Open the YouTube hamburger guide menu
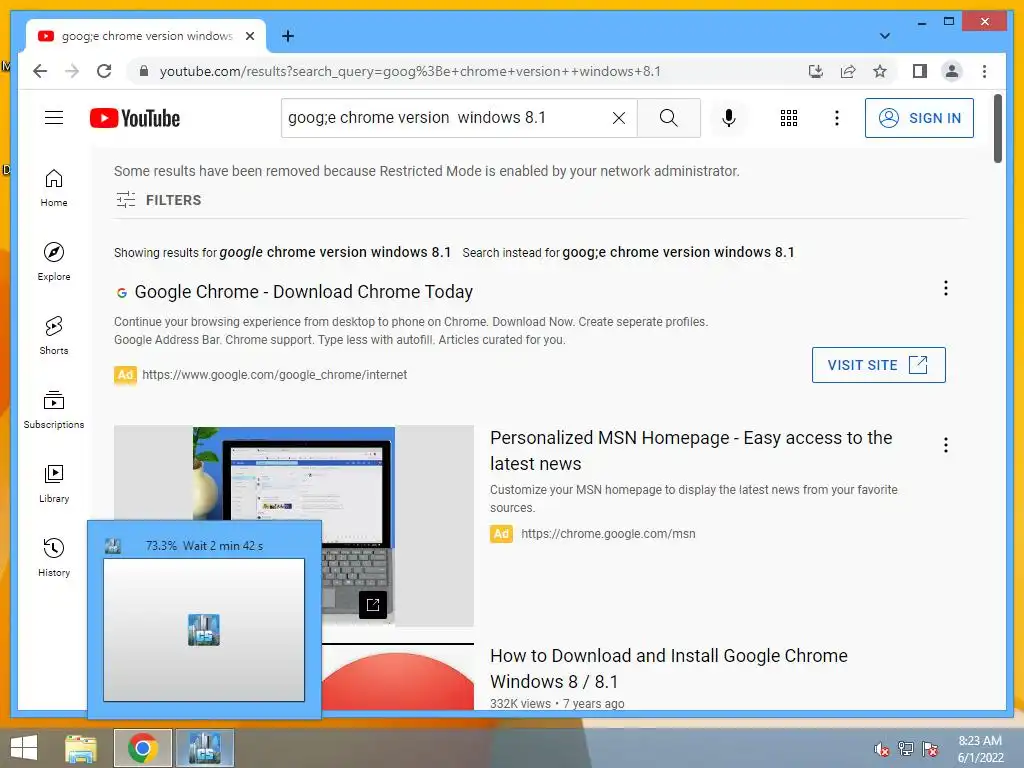 [x=54, y=118]
